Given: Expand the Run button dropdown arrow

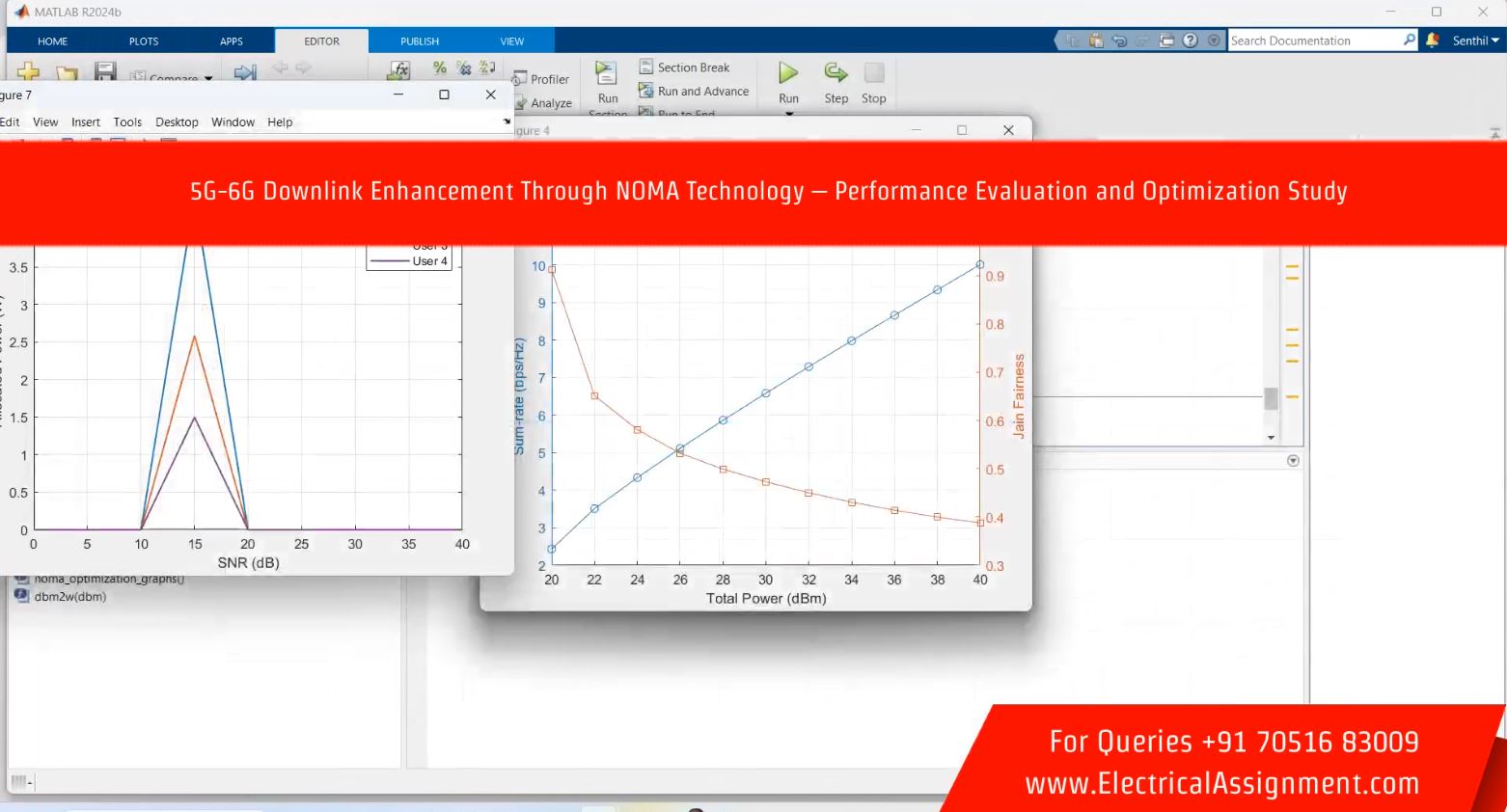Looking at the screenshot, I should [x=788, y=114].
